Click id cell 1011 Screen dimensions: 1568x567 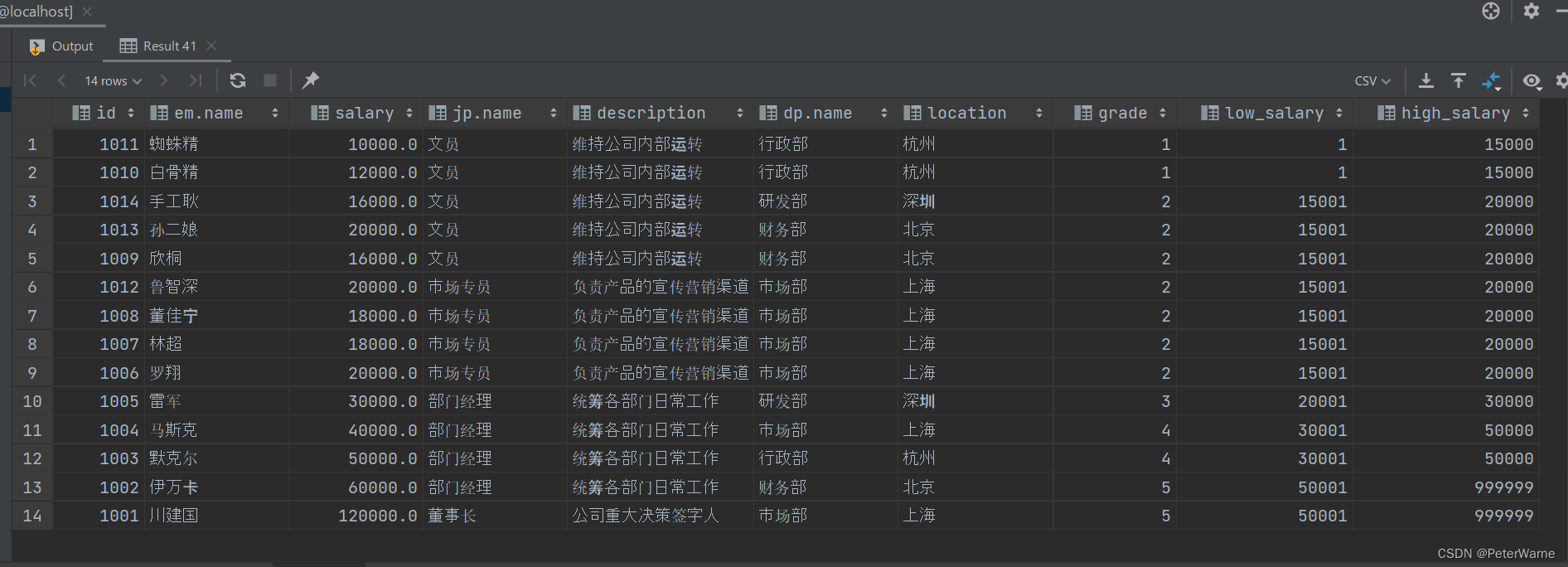[x=99, y=144]
